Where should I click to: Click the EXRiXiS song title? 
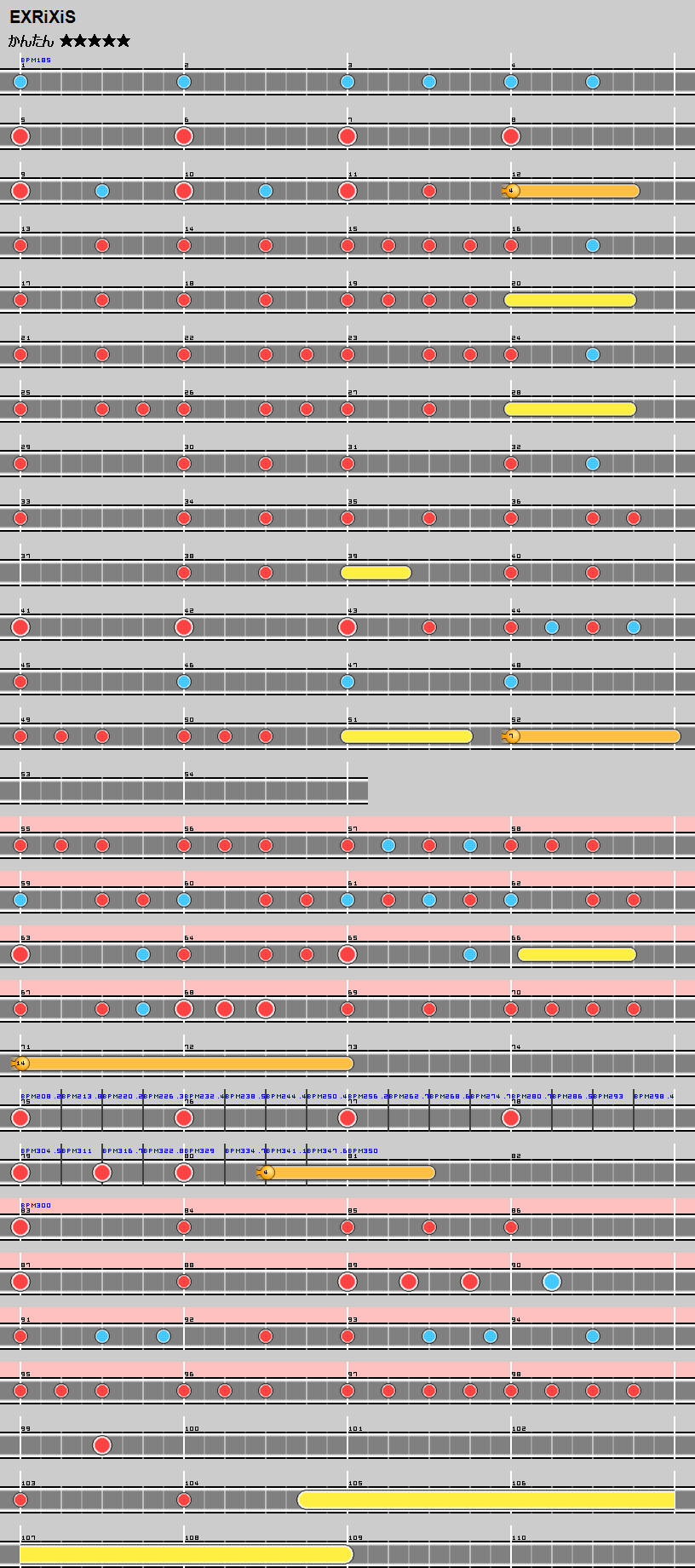click(43, 17)
